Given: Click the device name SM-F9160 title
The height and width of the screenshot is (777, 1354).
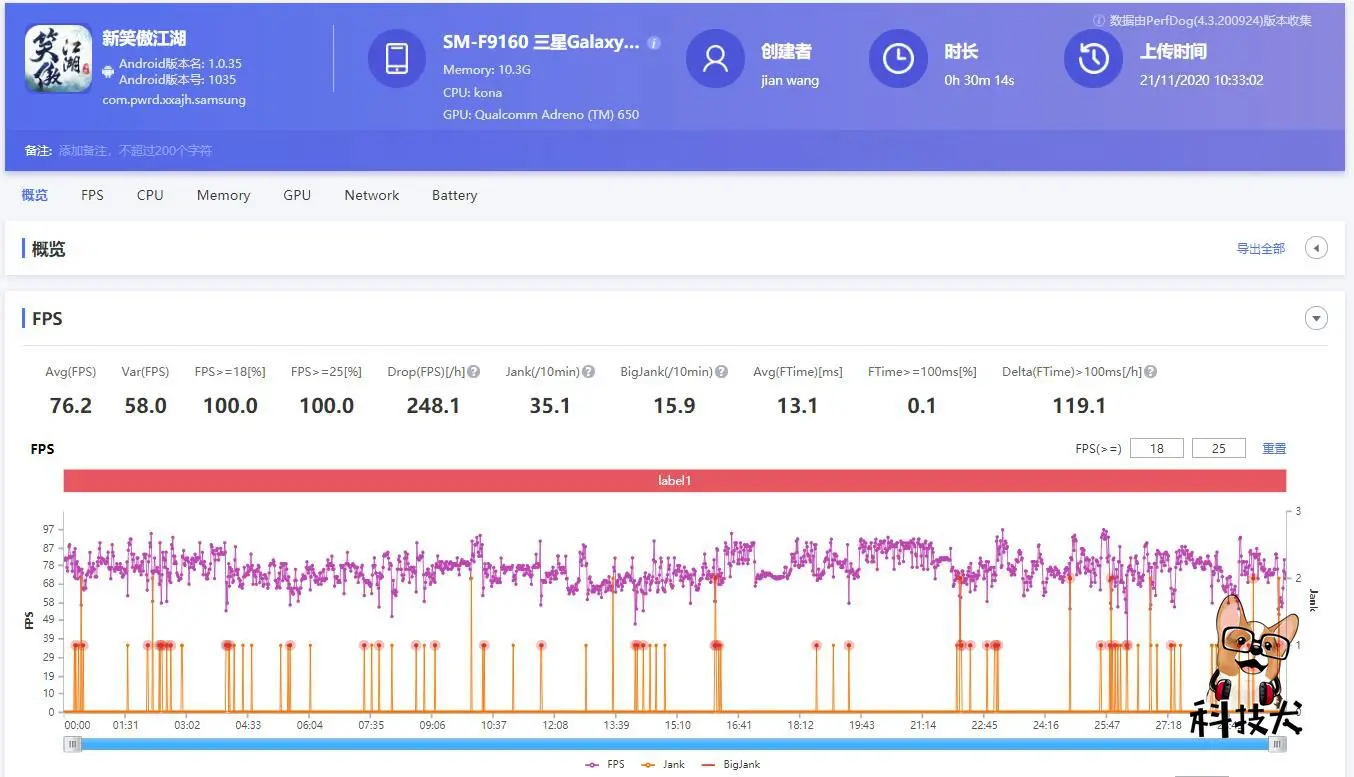Looking at the screenshot, I should tap(541, 43).
